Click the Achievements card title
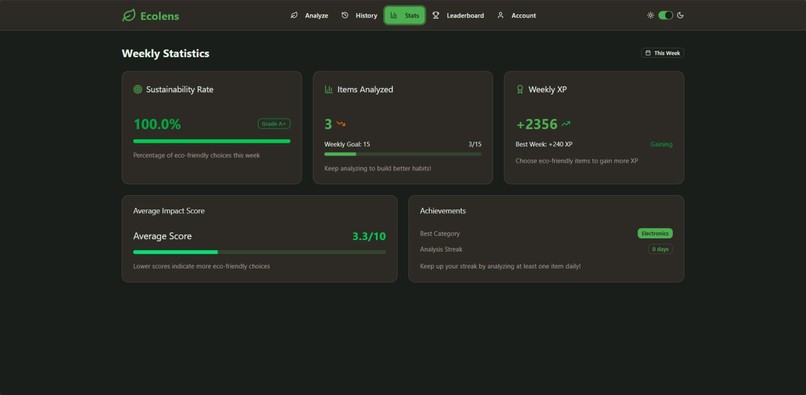Screen dimensions: 806x395 pos(443,211)
